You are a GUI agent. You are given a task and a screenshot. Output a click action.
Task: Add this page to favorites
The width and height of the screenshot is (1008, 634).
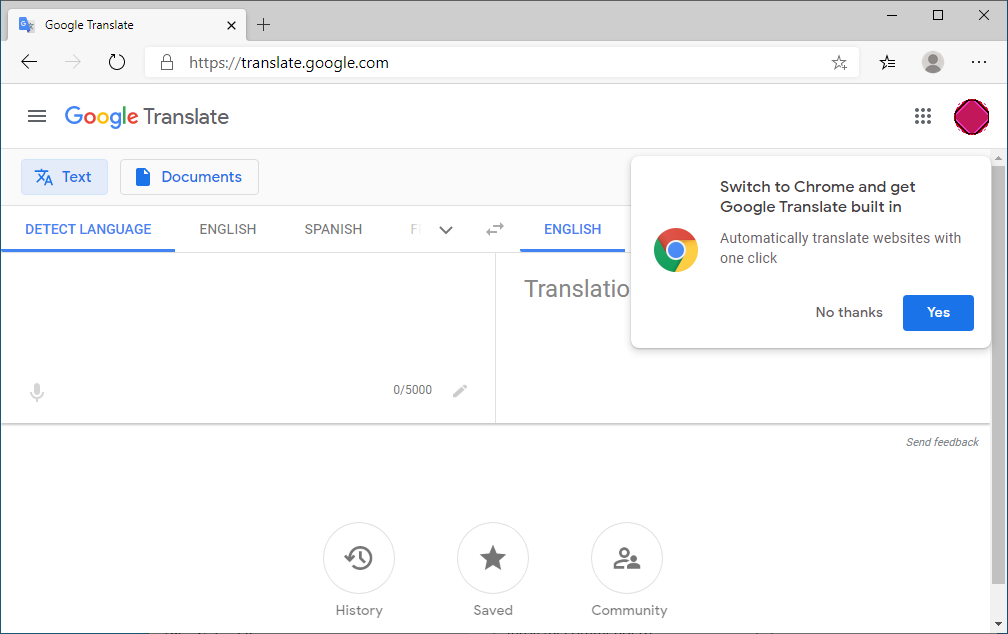click(839, 62)
